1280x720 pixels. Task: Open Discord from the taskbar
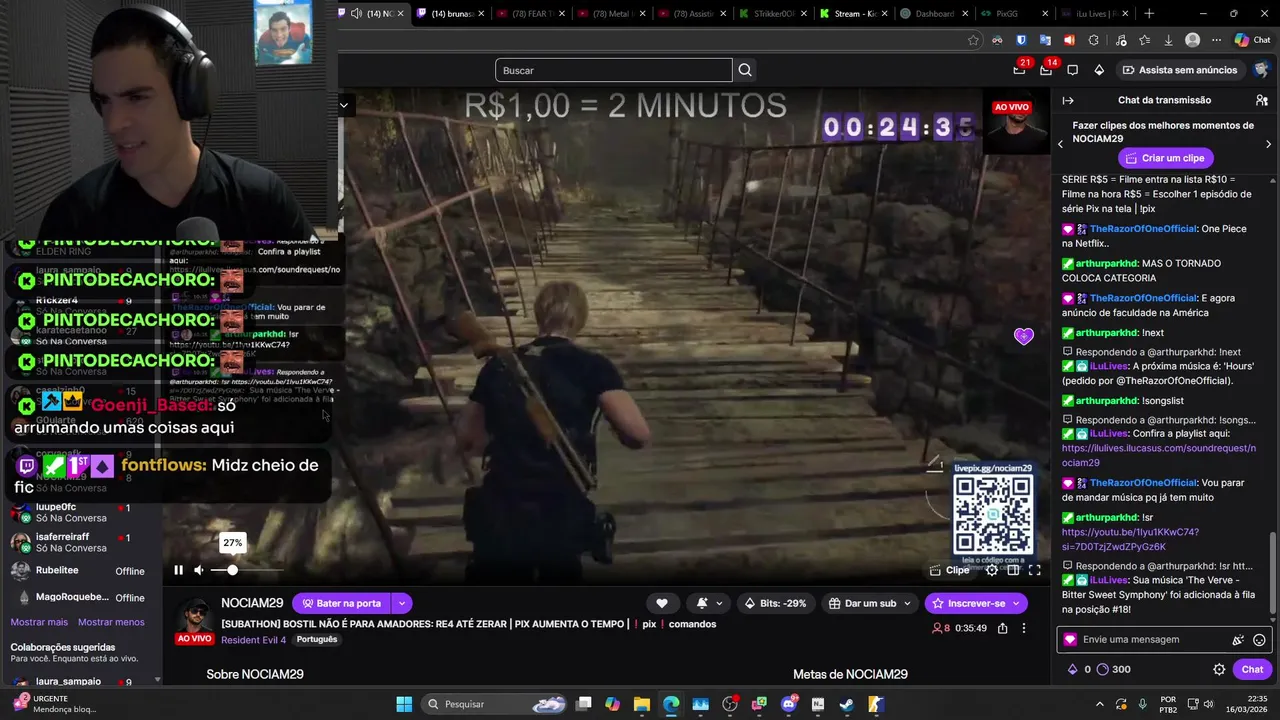(788, 704)
